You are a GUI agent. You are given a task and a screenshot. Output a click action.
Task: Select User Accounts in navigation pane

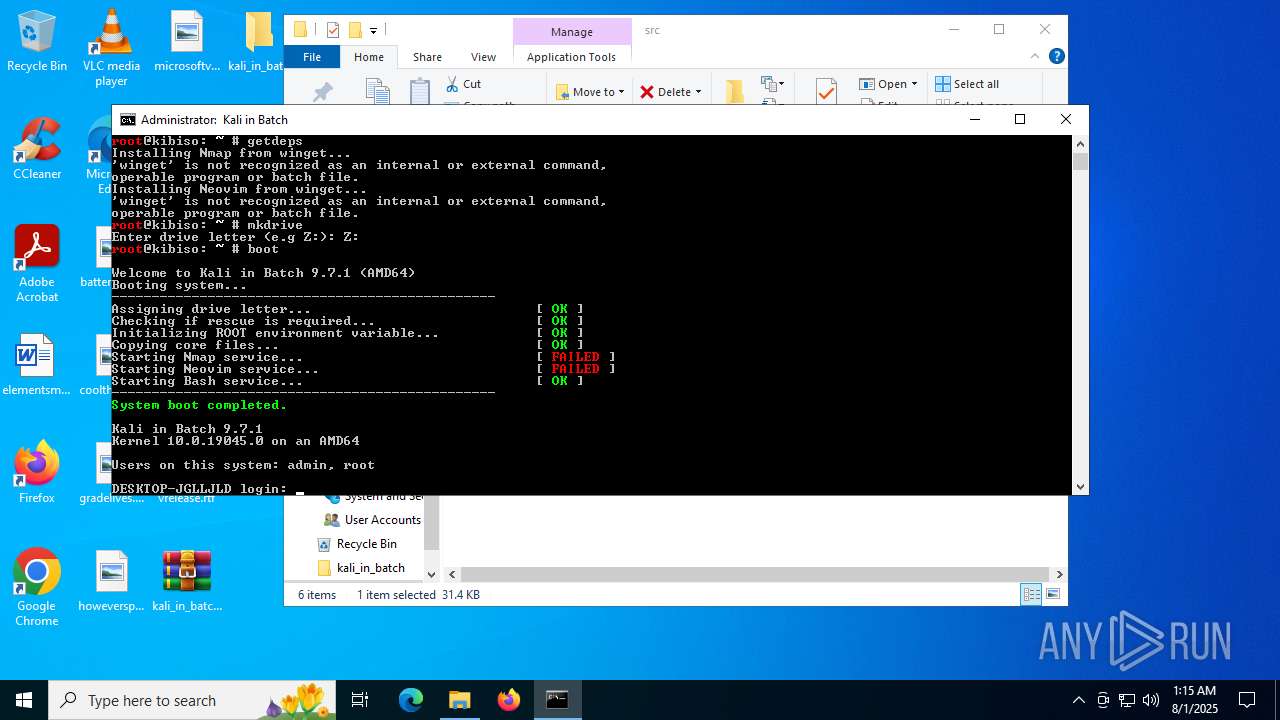click(372, 520)
